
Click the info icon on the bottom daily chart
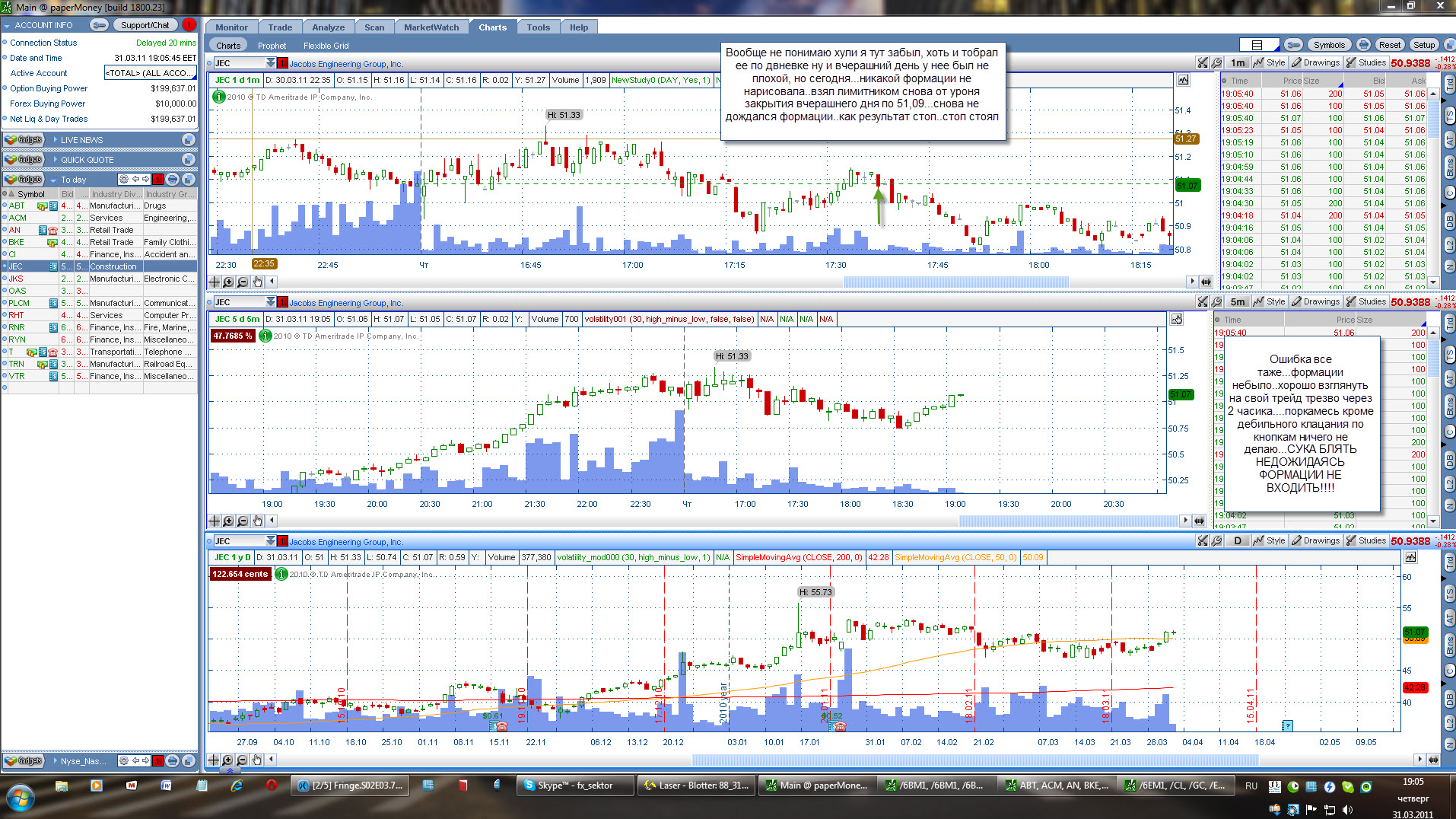click(281, 574)
